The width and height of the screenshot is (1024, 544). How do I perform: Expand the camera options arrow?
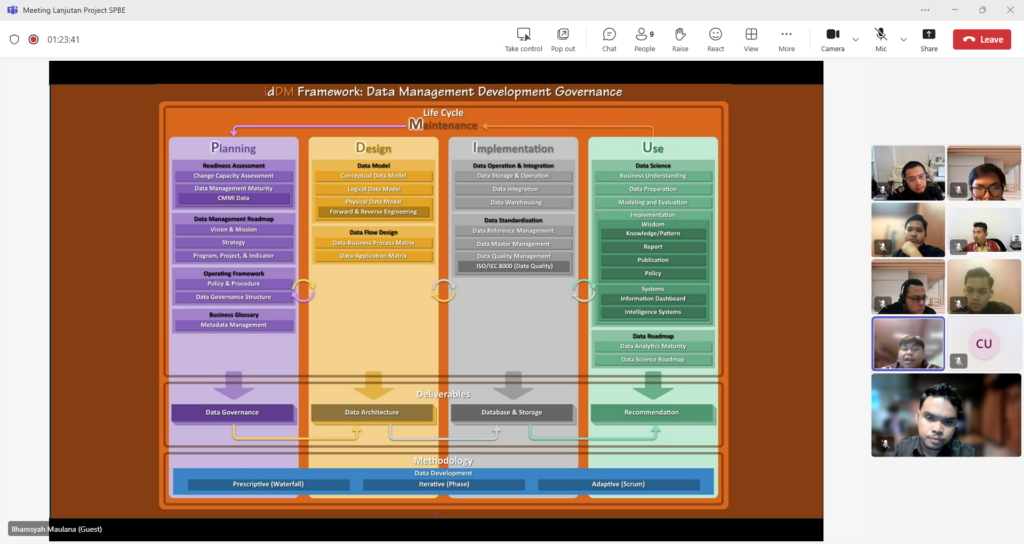(855, 40)
